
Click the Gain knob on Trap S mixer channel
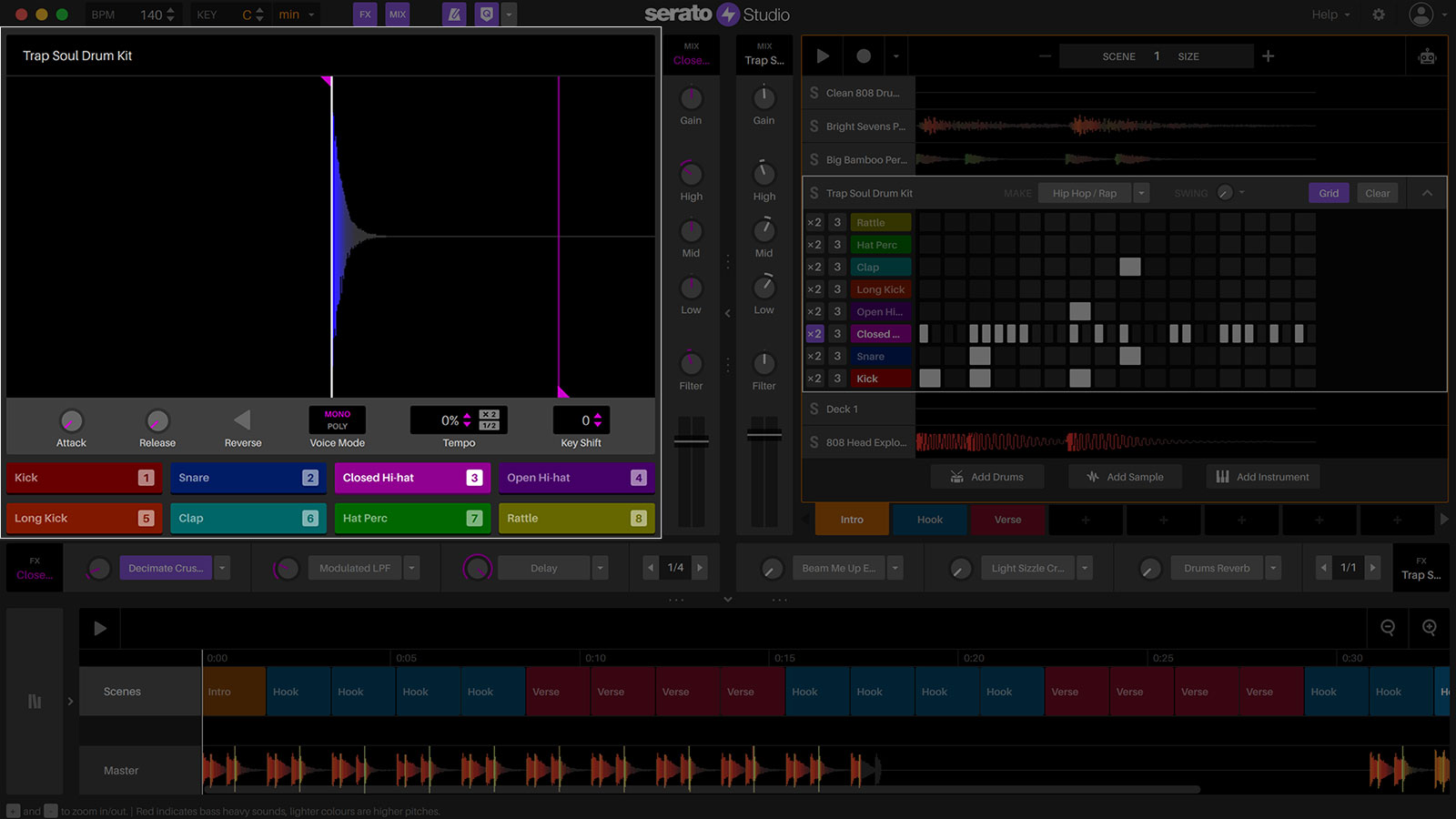pos(764,97)
